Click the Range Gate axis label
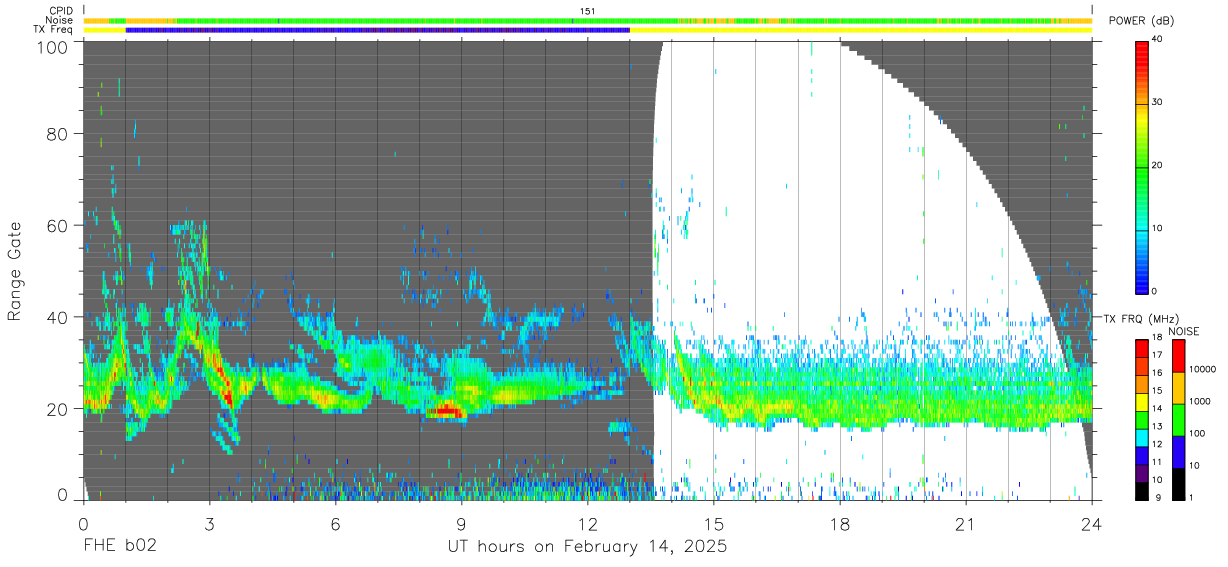Screen dimensions: 1228x567 [15, 272]
